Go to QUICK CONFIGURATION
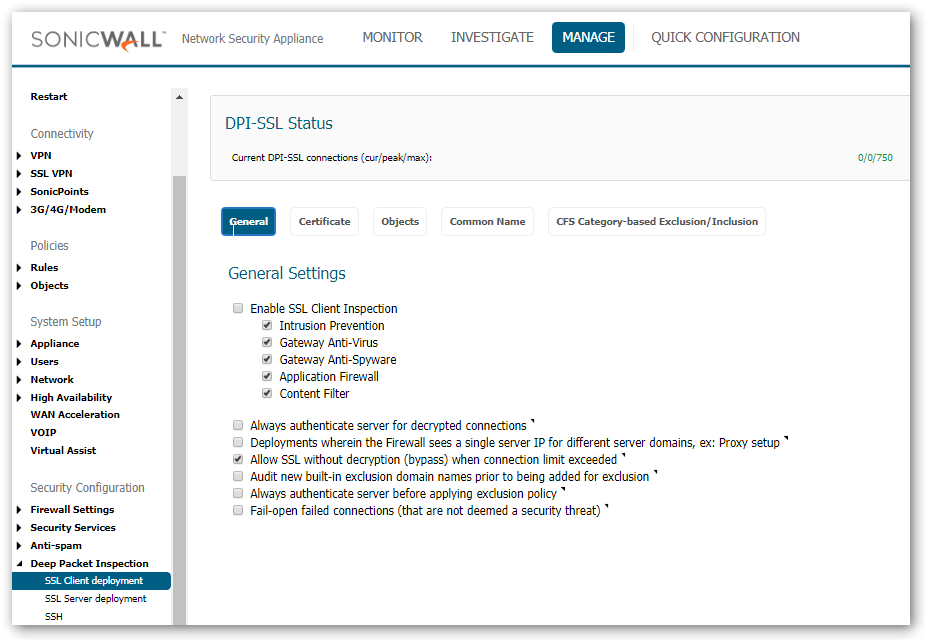Viewport: 926px width, 641px height. 725,38
